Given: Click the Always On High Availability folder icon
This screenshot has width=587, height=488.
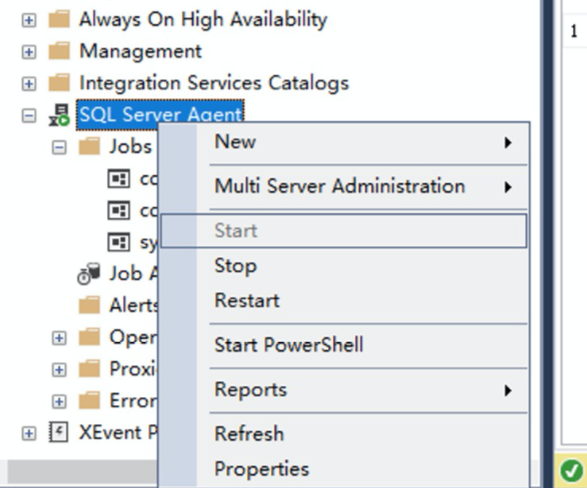Looking at the screenshot, I should point(59,19).
